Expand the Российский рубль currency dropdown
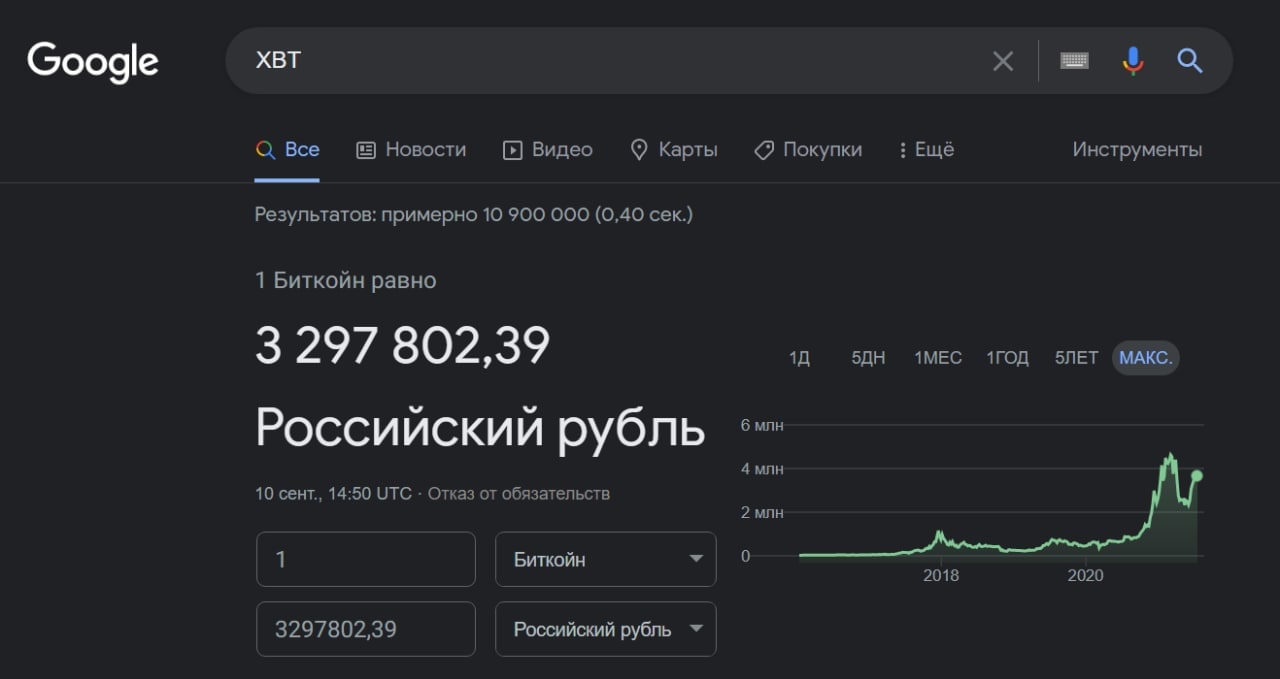The width and height of the screenshot is (1280, 679). point(606,629)
